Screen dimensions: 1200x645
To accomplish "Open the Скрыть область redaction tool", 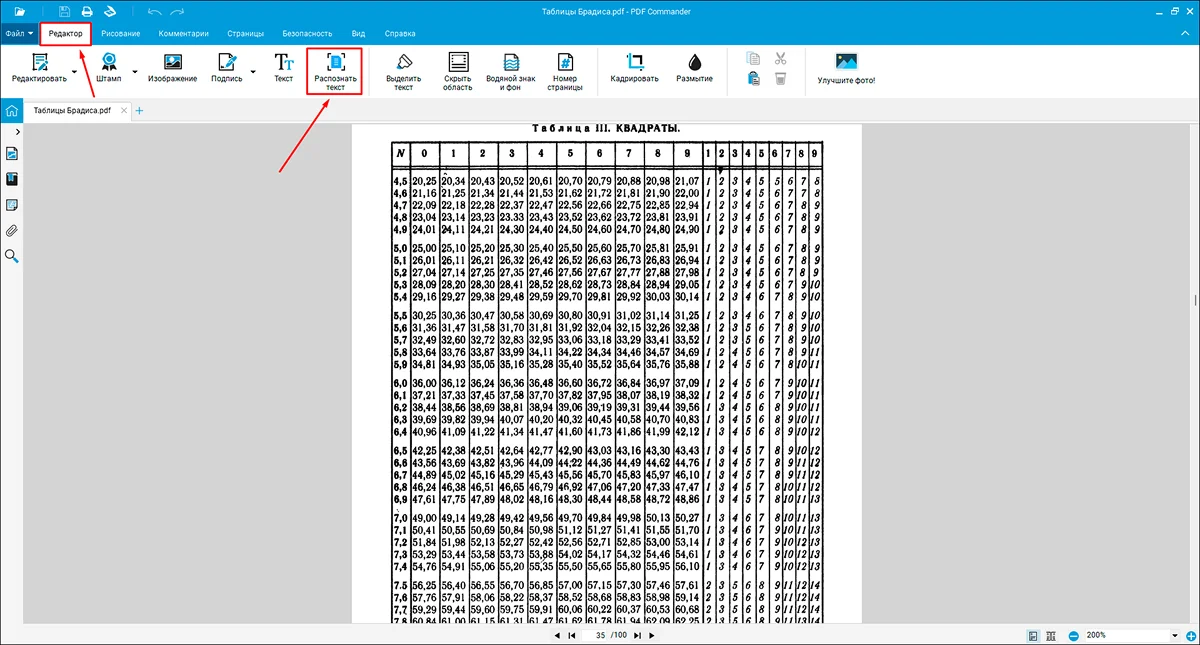I will [x=458, y=70].
